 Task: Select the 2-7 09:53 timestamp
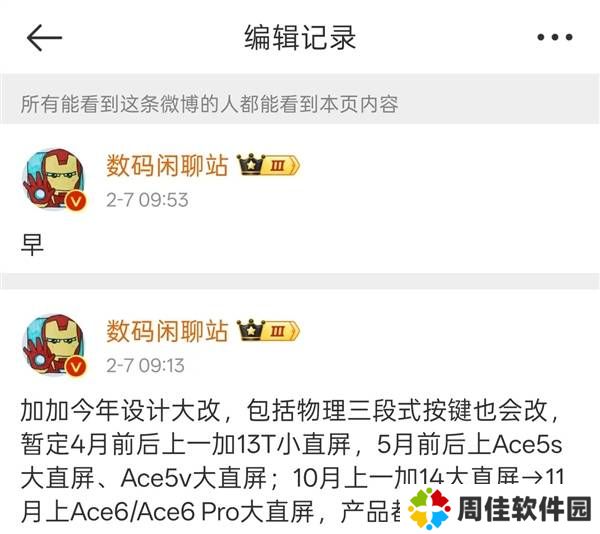point(147,200)
